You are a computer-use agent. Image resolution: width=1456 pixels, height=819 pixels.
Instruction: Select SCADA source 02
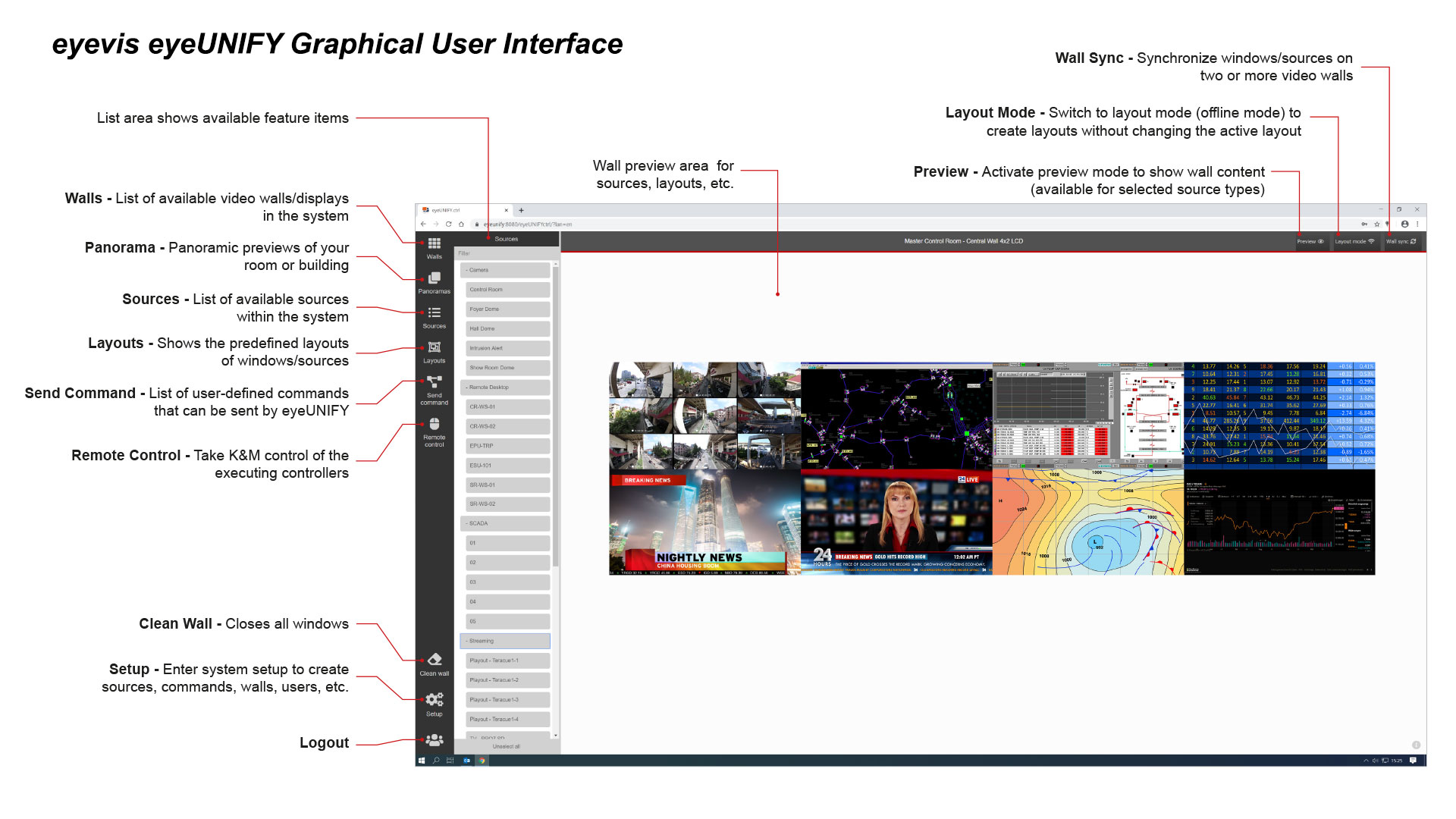[507, 563]
